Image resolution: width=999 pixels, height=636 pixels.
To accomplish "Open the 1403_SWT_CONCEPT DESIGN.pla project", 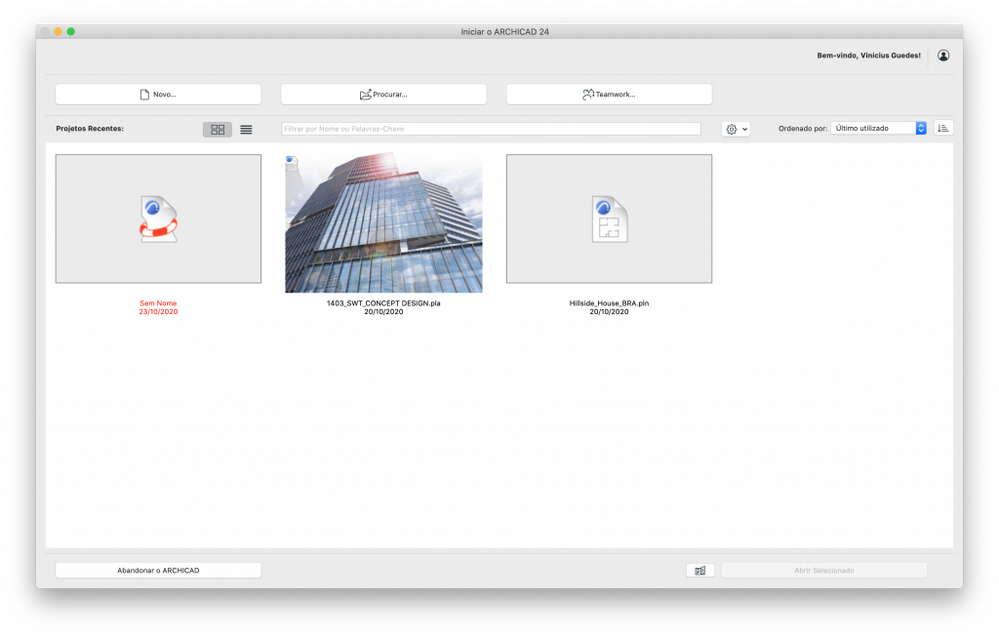I will click(x=384, y=221).
